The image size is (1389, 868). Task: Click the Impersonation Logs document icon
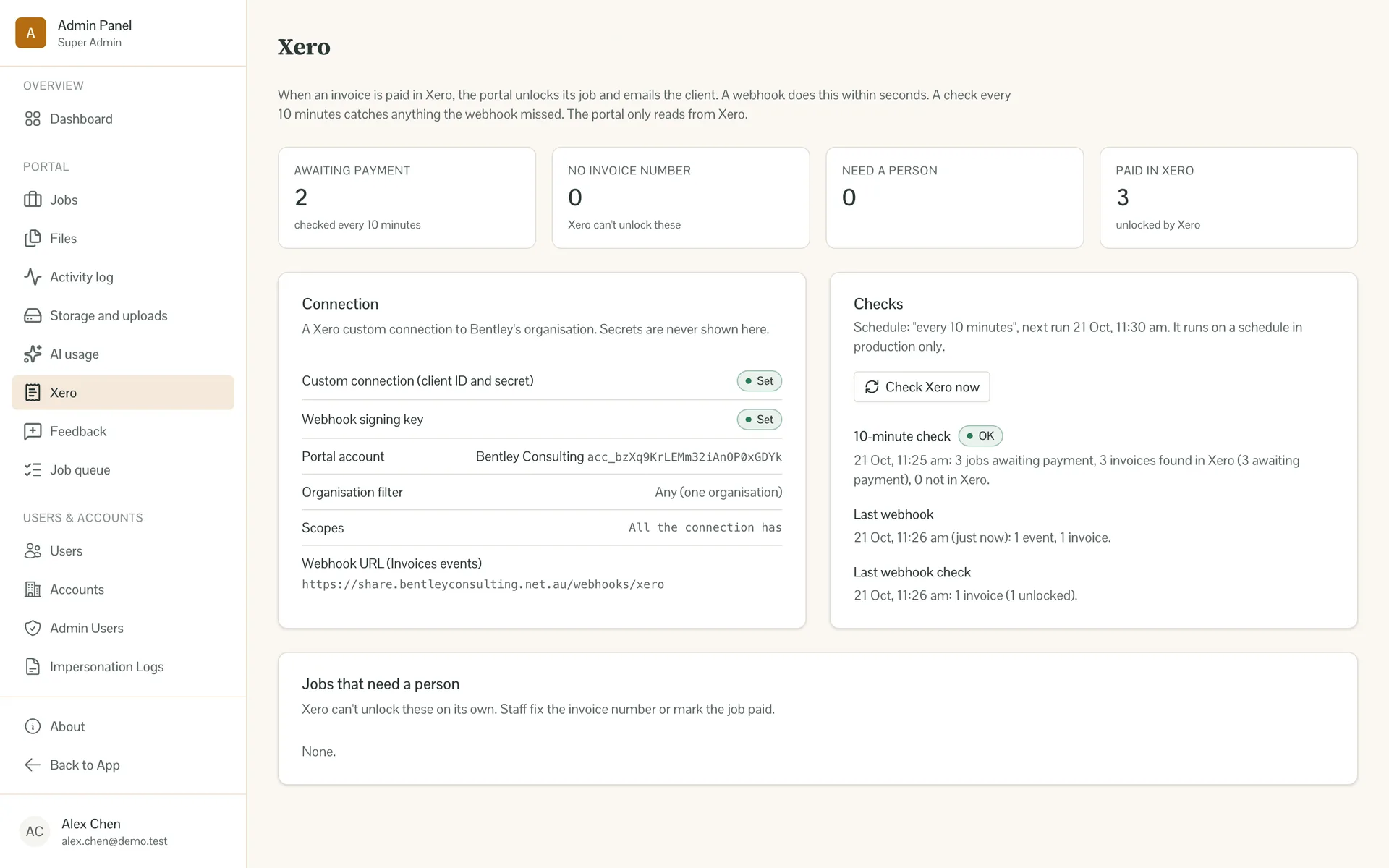click(x=33, y=666)
